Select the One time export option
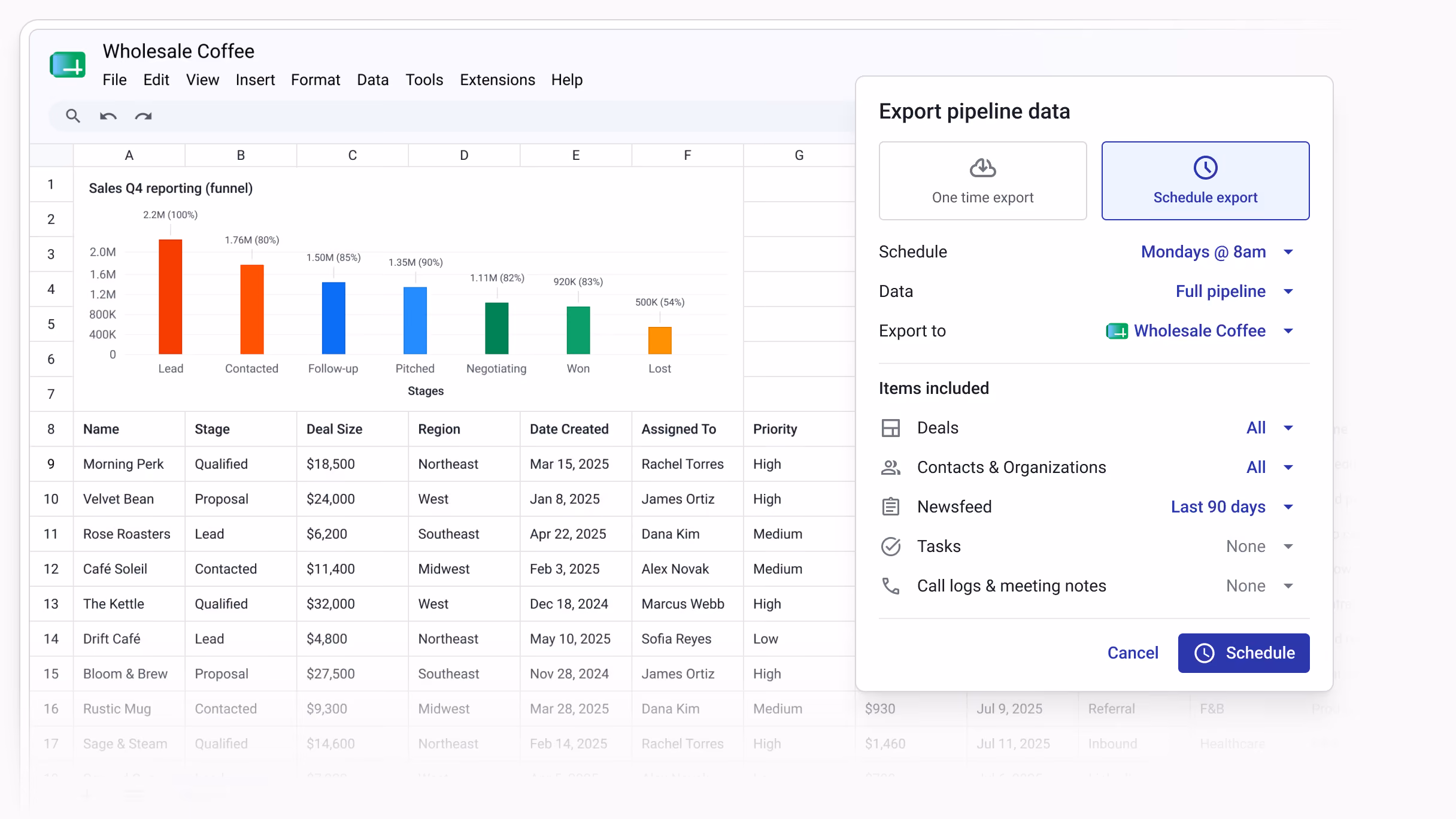1456x819 pixels. click(x=982, y=181)
